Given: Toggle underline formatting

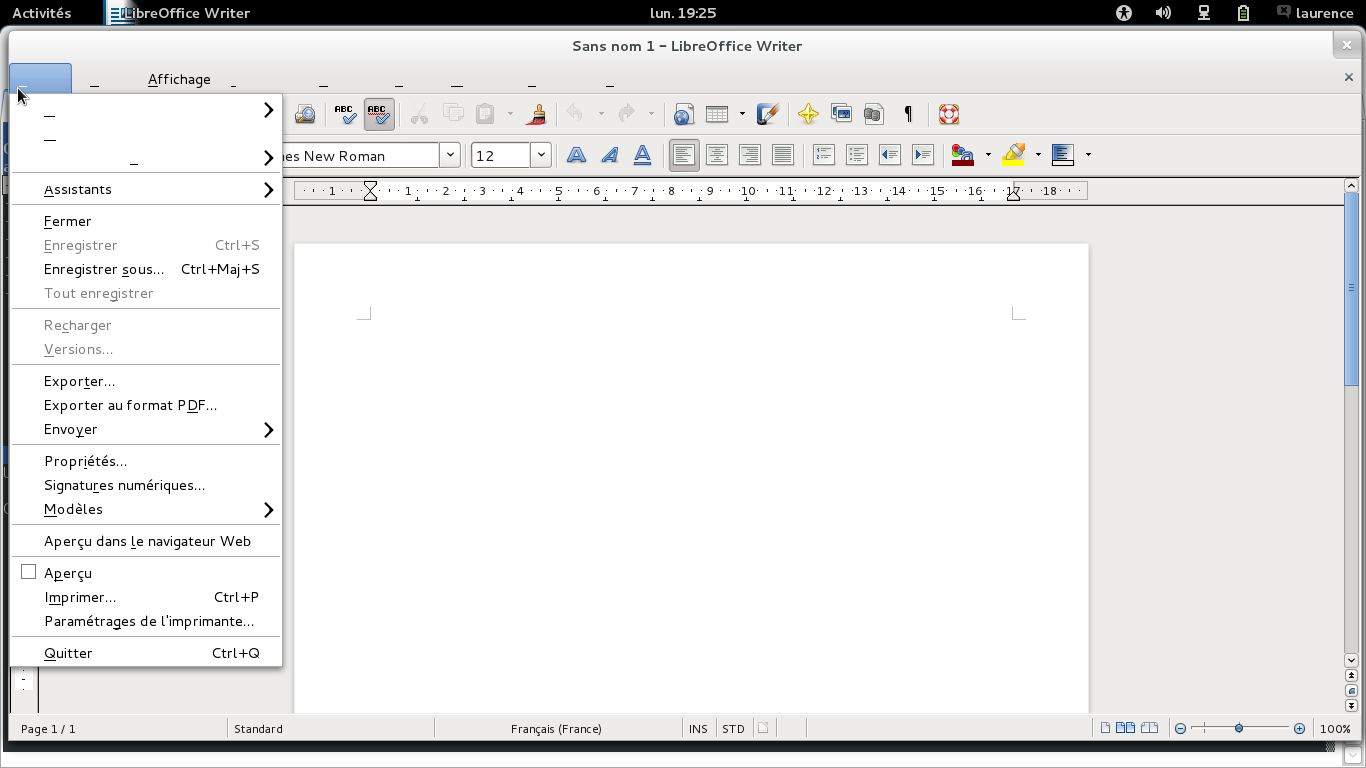Looking at the screenshot, I should point(642,155).
